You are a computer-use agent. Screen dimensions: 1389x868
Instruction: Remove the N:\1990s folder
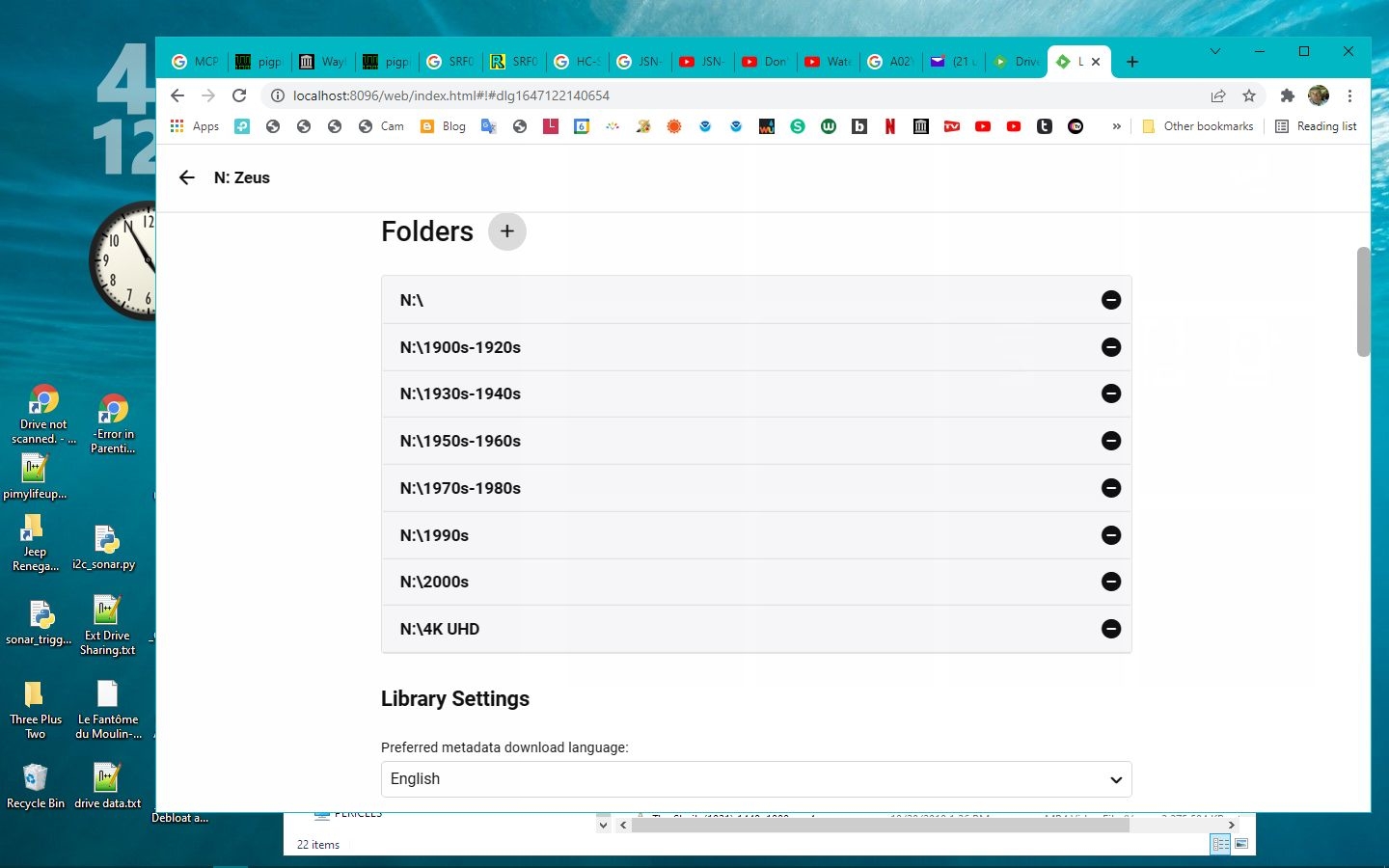(1110, 535)
